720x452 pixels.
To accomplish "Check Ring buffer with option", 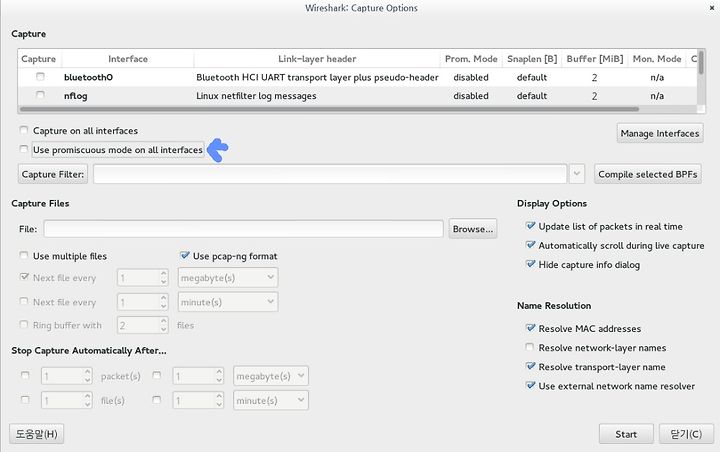I will (x=24, y=325).
